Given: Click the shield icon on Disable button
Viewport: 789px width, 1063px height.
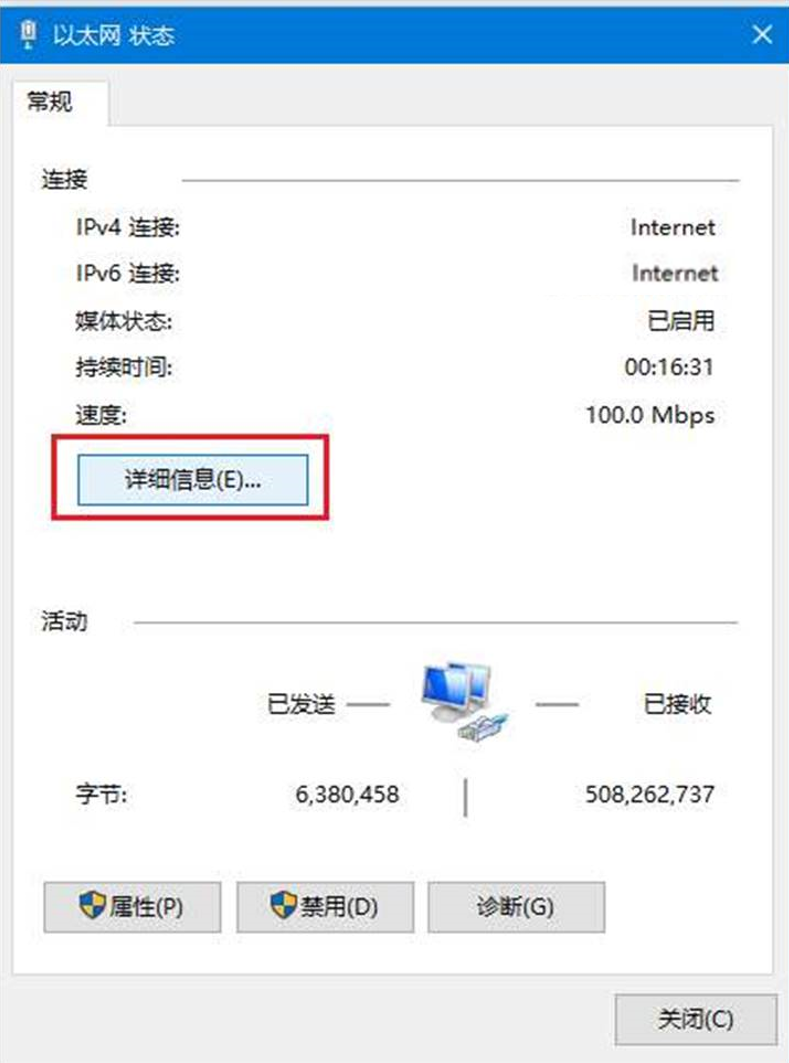Looking at the screenshot, I should click(x=283, y=905).
